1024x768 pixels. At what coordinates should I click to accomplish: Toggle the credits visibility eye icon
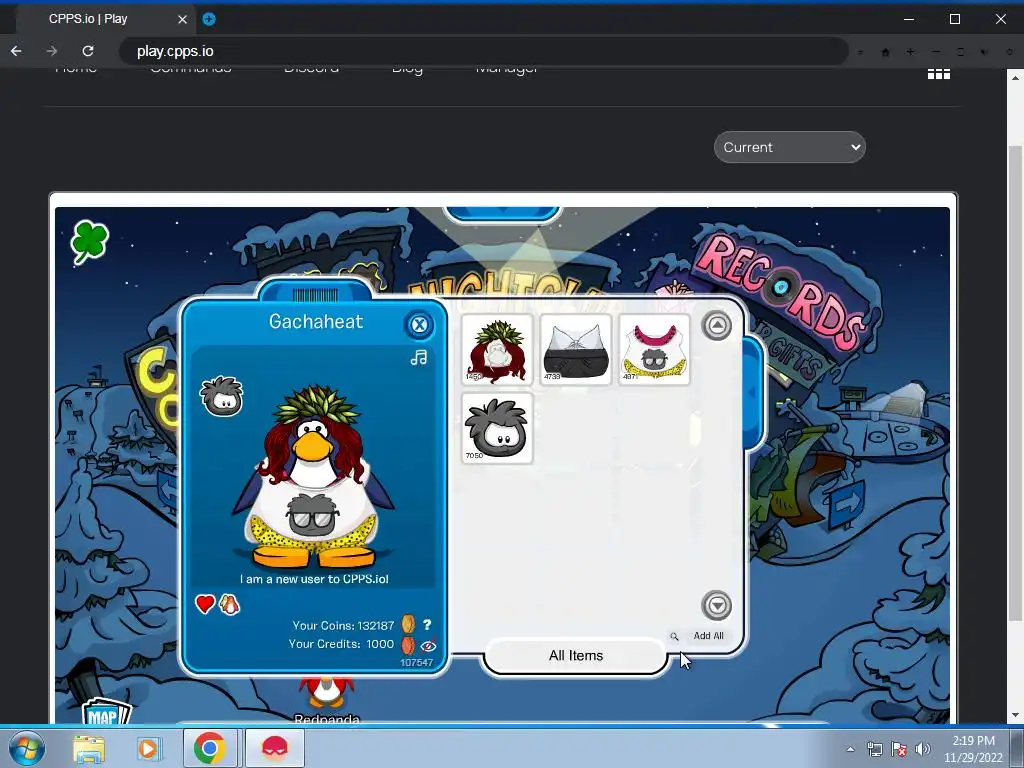(x=428, y=646)
